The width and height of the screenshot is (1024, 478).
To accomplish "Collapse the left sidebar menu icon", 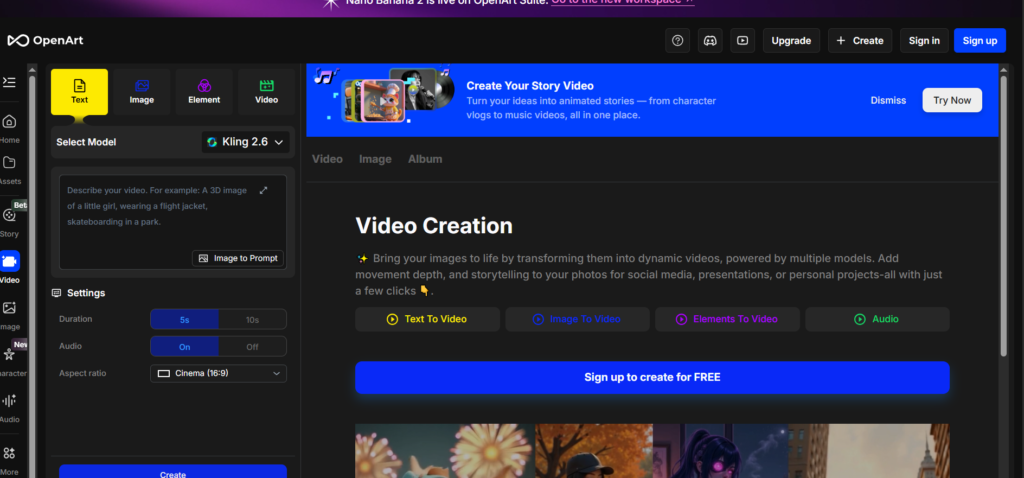I will pos(9,82).
